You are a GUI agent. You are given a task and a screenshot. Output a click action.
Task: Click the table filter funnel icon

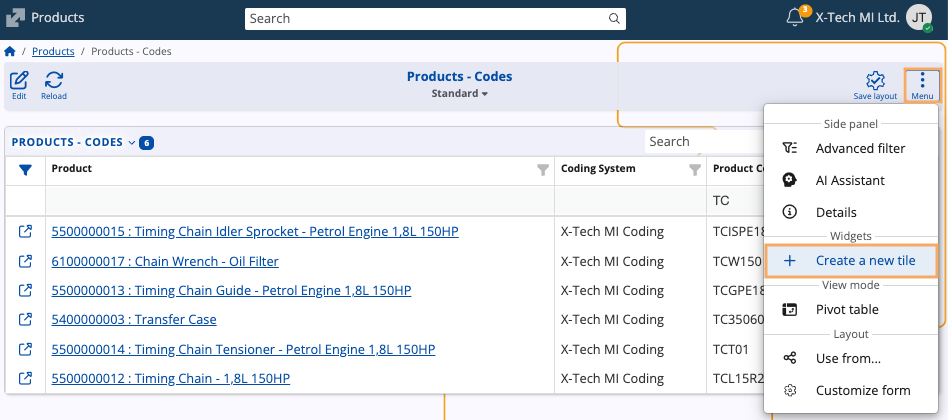coord(26,170)
